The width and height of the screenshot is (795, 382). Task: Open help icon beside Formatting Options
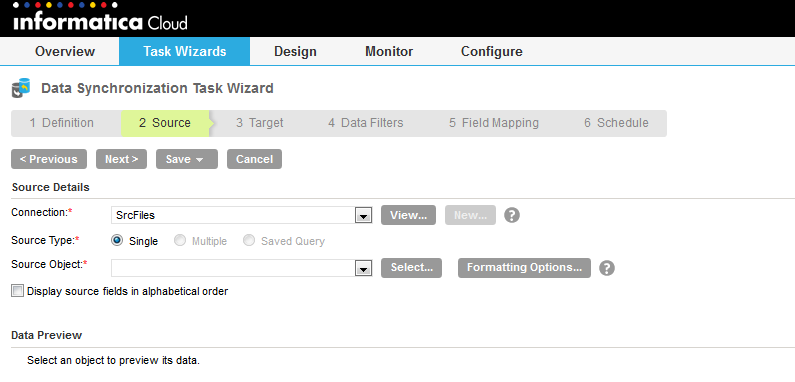pyautogui.click(x=606, y=268)
